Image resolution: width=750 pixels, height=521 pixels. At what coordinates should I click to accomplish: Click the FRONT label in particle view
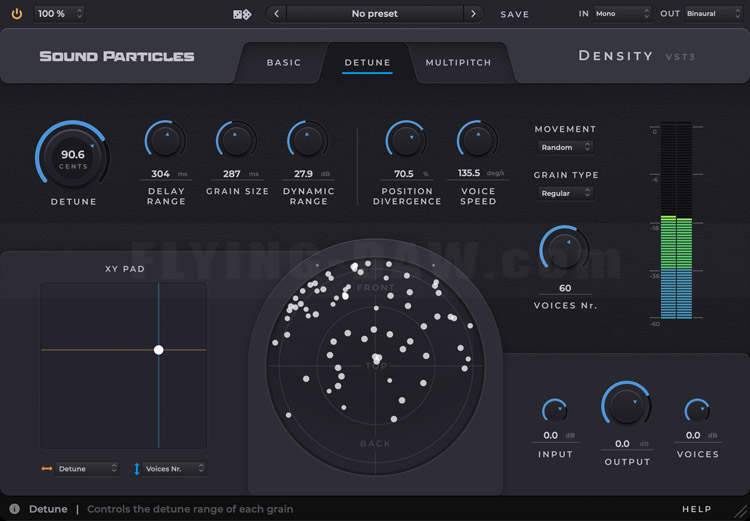tap(376, 288)
